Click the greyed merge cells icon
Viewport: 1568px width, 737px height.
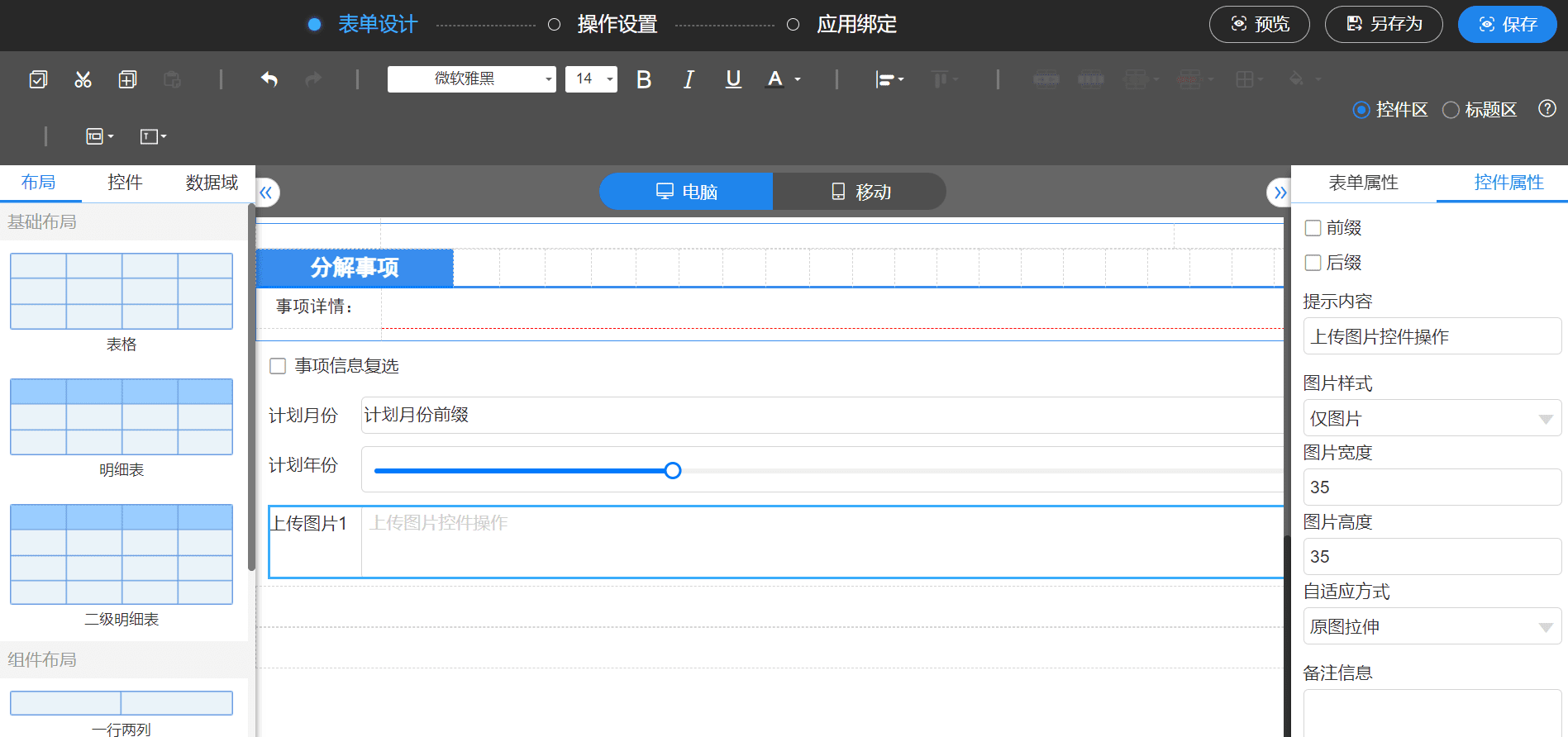tap(1046, 79)
